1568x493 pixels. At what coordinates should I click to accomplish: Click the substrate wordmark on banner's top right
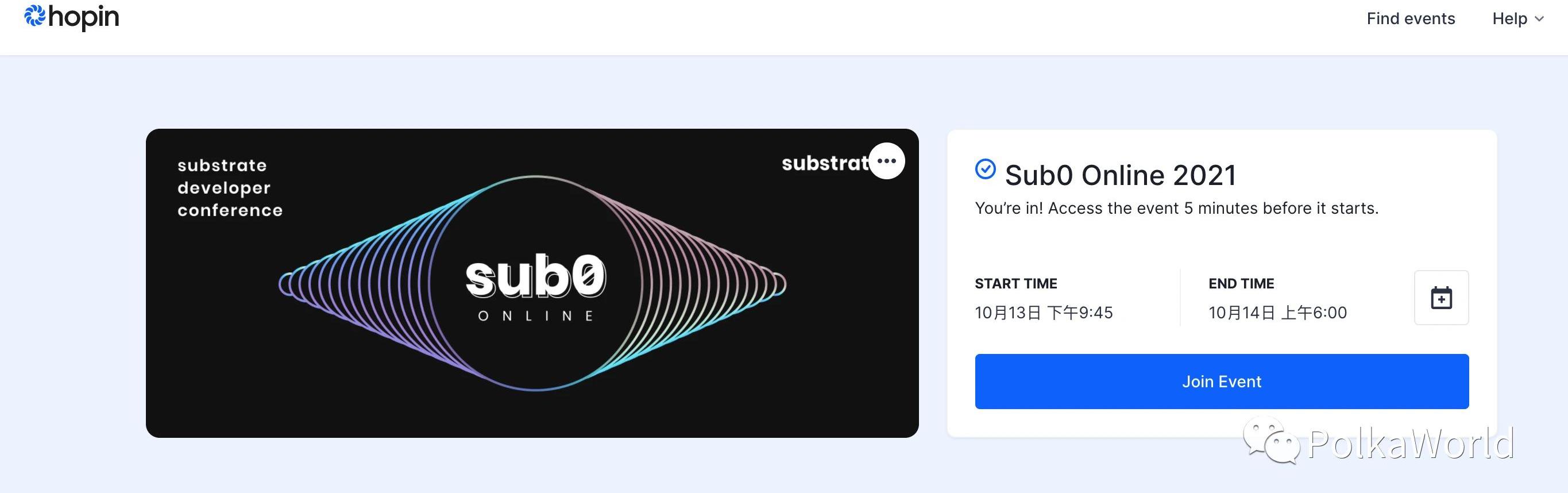tap(824, 163)
